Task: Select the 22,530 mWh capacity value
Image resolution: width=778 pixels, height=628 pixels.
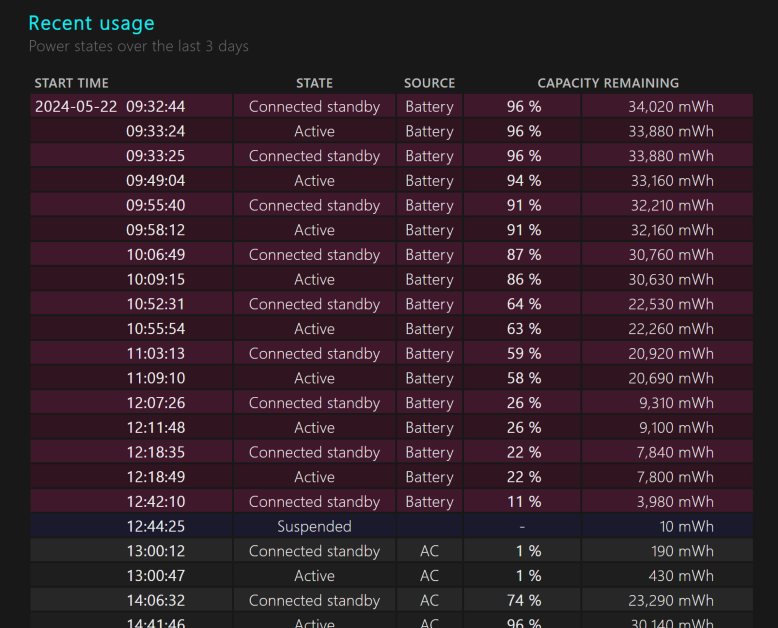Action: pyautogui.click(x=671, y=304)
